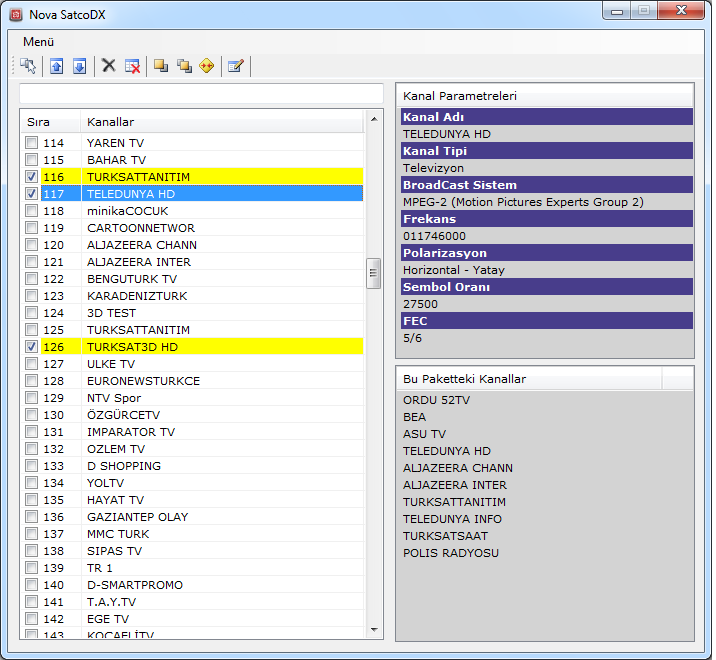Select HAYAT TV channel
The width and height of the screenshot is (716, 660).
(x=192, y=500)
